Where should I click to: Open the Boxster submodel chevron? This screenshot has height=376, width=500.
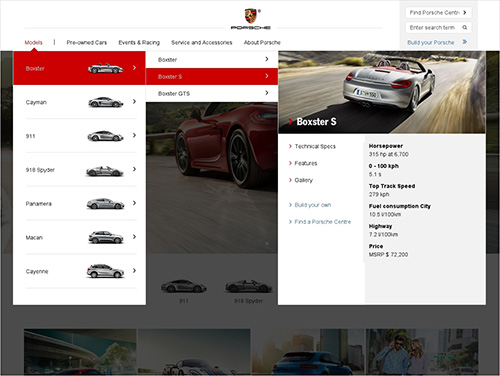267,59
